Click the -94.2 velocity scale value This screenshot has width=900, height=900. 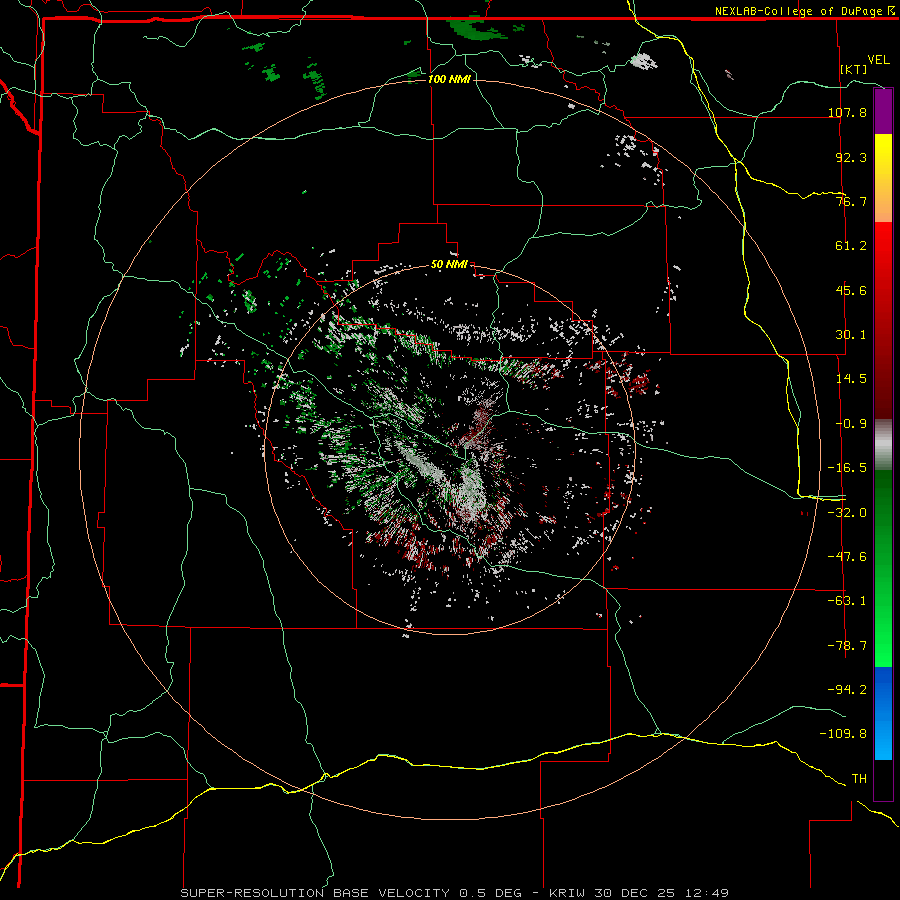point(847,690)
